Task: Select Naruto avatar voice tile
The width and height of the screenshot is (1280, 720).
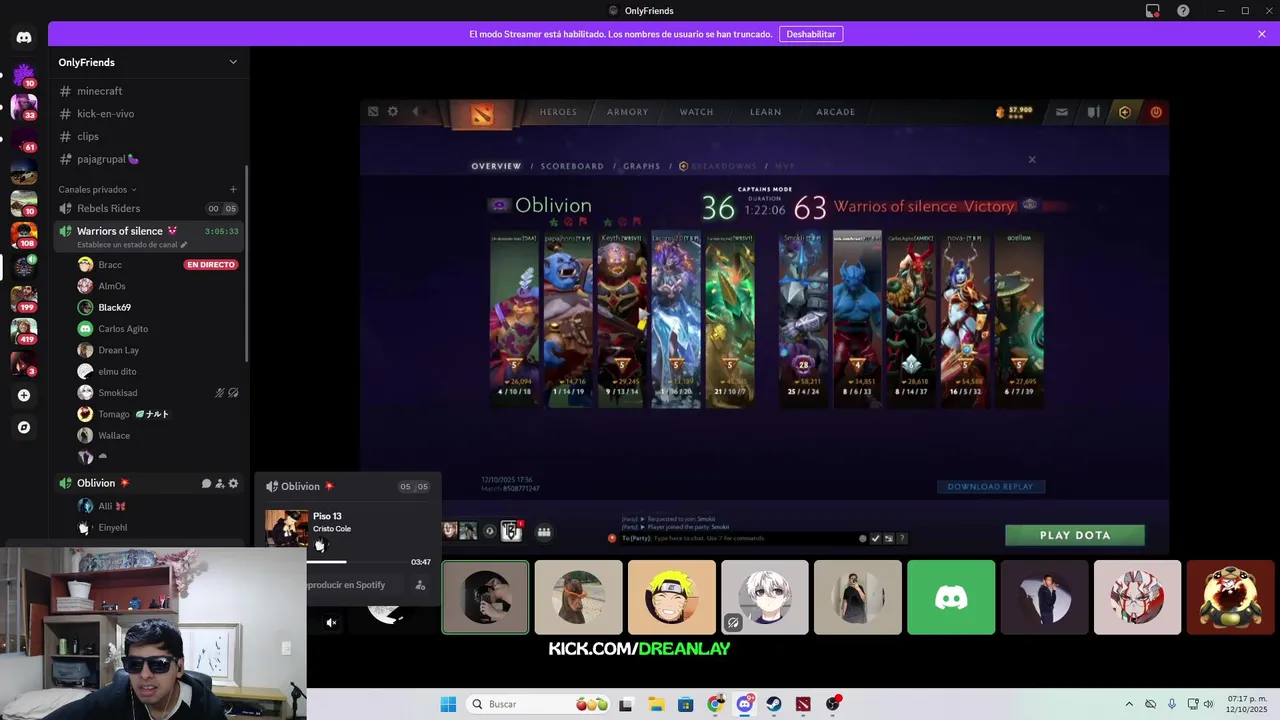Action: (x=672, y=597)
